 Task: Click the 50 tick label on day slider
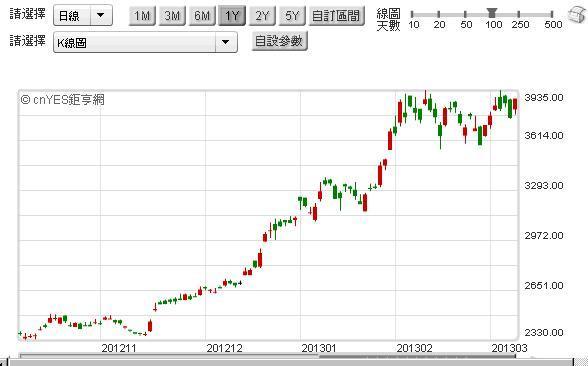[466, 25]
